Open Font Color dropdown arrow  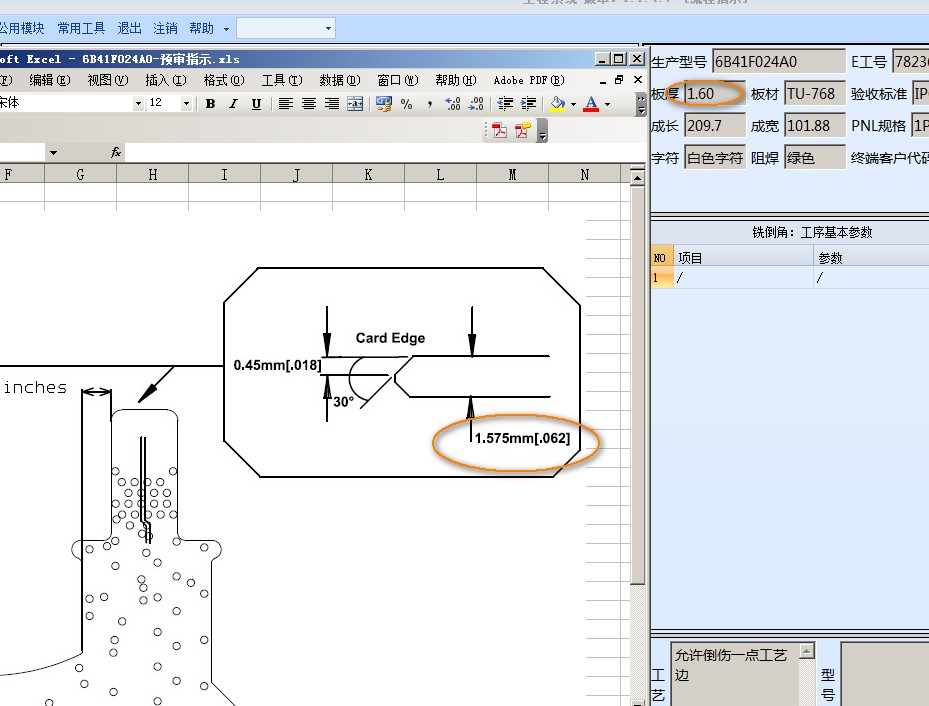(x=607, y=104)
